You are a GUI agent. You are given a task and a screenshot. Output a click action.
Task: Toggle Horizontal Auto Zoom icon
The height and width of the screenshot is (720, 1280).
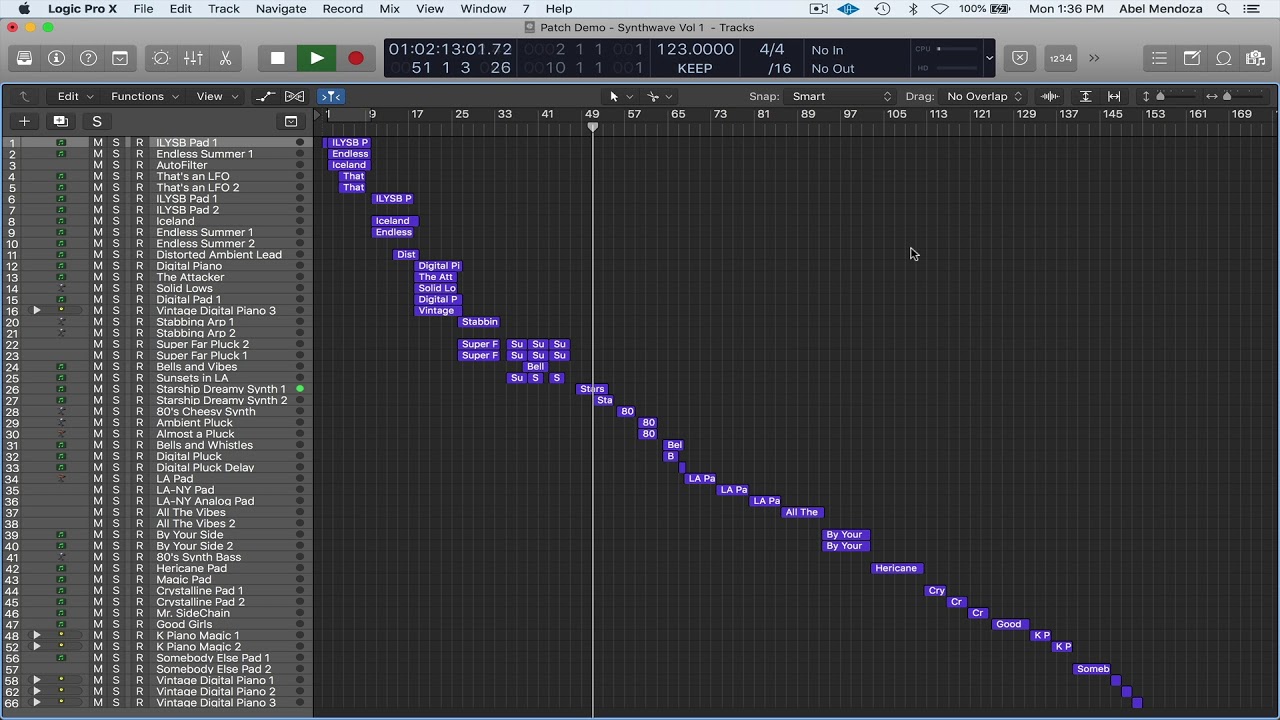(1114, 96)
